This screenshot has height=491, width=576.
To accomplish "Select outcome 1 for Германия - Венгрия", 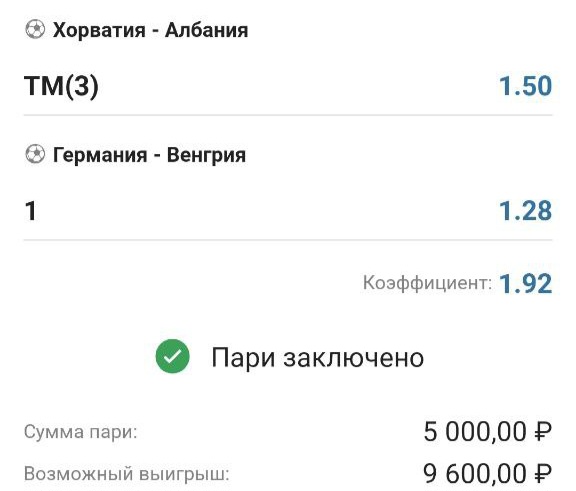I will (x=30, y=211).
